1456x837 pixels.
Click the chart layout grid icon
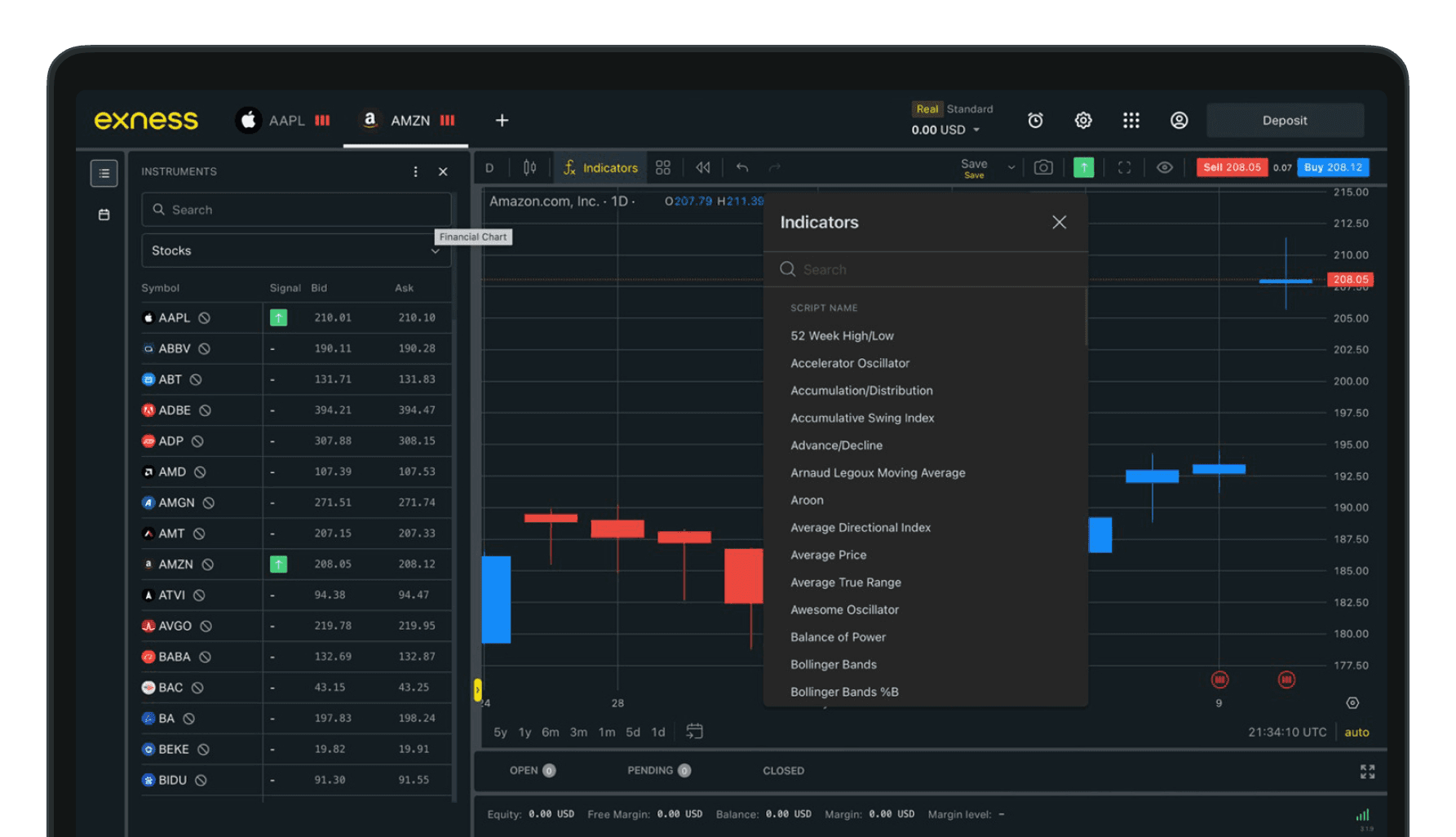pos(663,167)
